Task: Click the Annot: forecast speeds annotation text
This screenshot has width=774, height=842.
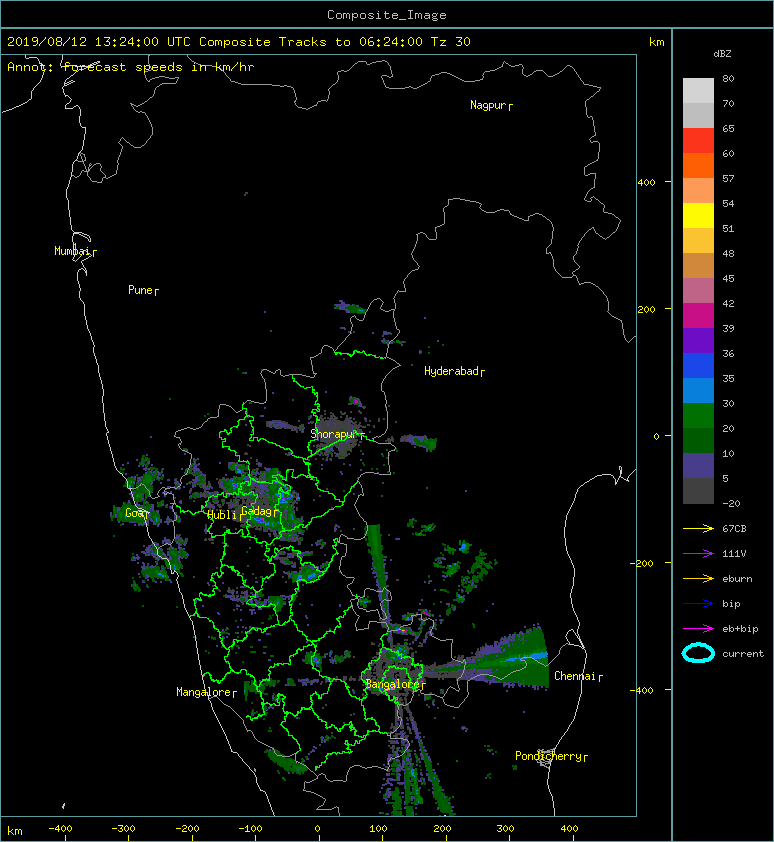Action: tap(131, 67)
